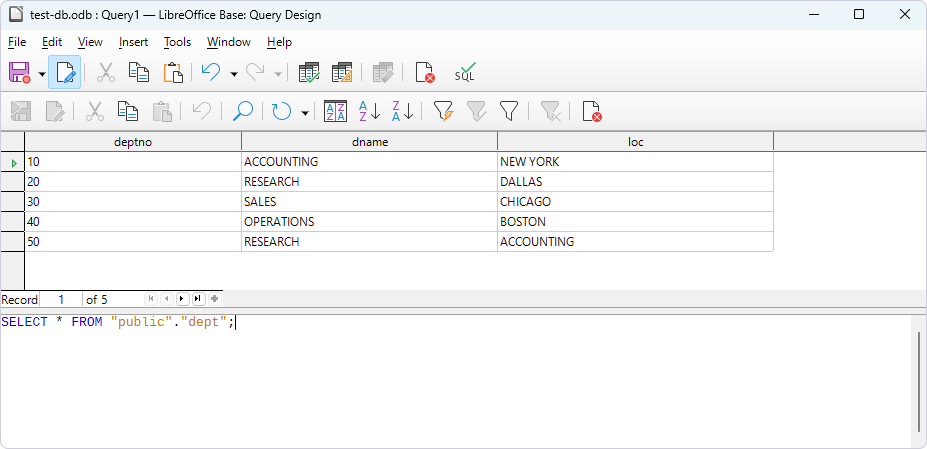
Task: Click the Run Query icon
Action: pos(310,73)
